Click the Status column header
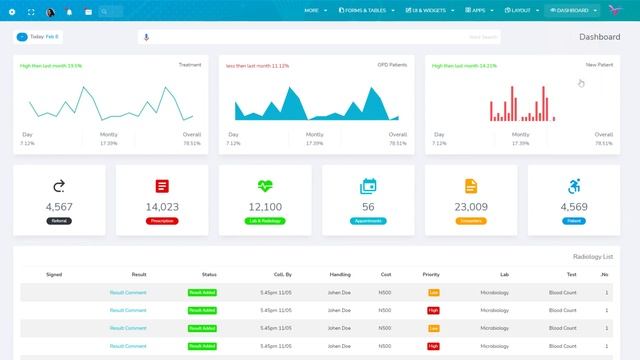The width and height of the screenshot is (640, 360). pyautogui.click(x=209, y=275)
